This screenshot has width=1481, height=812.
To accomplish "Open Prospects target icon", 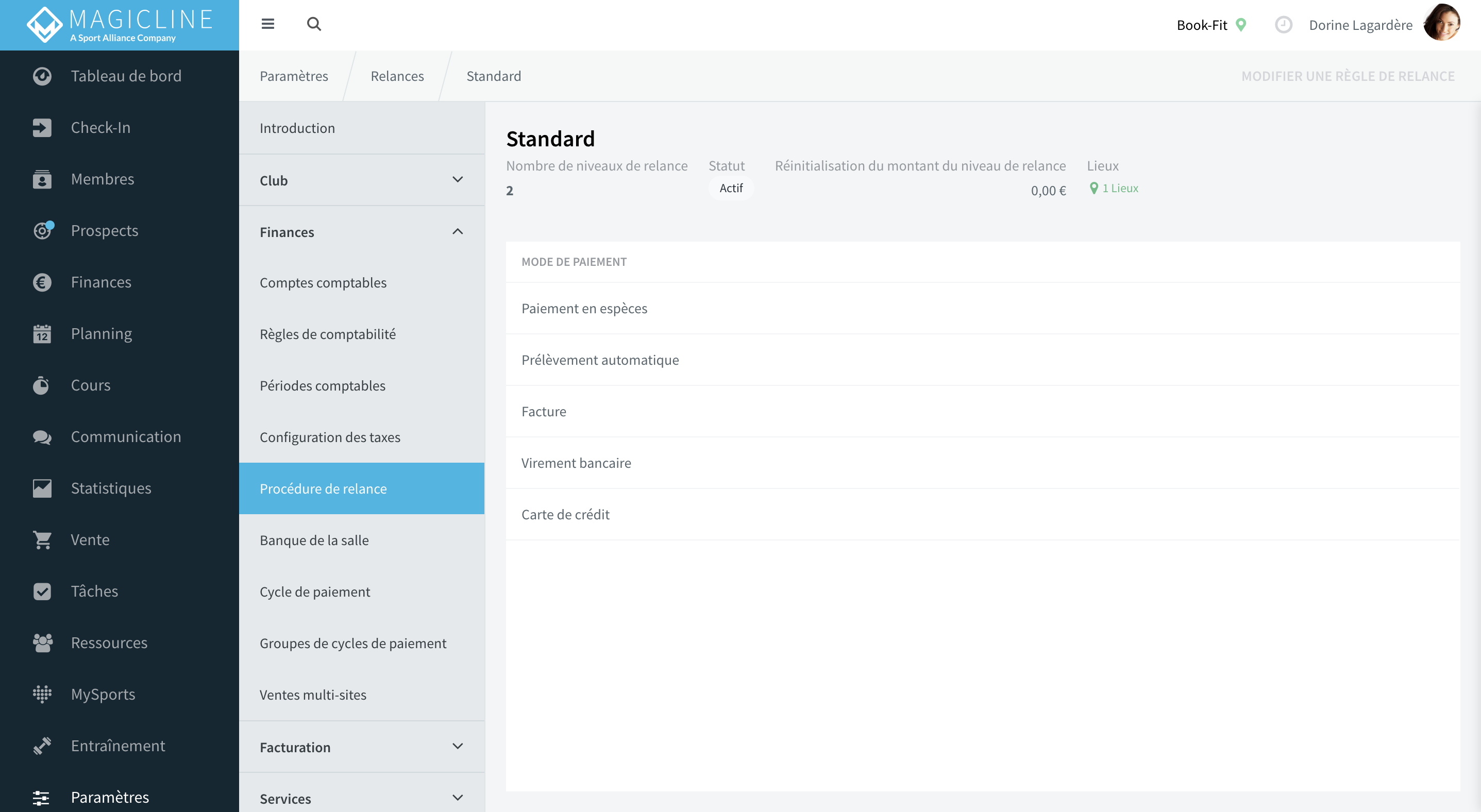I will pos(43,230).
